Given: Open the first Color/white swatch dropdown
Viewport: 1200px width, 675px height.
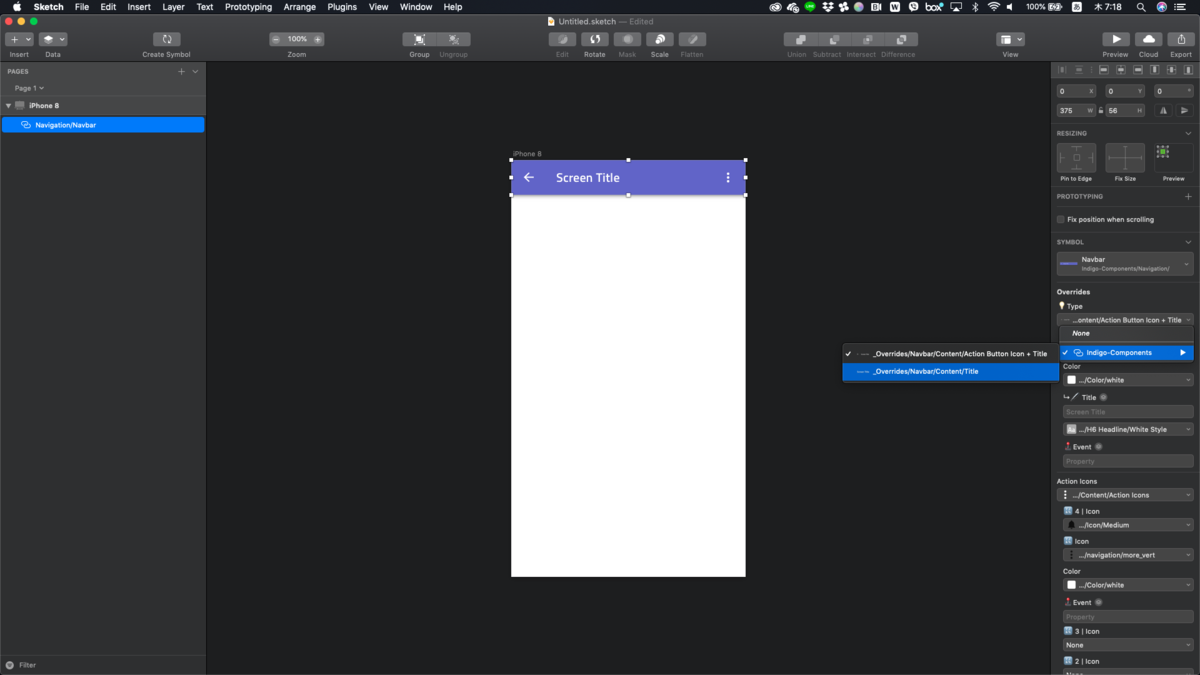Looking at the screenshot, I should (1128, 380).
